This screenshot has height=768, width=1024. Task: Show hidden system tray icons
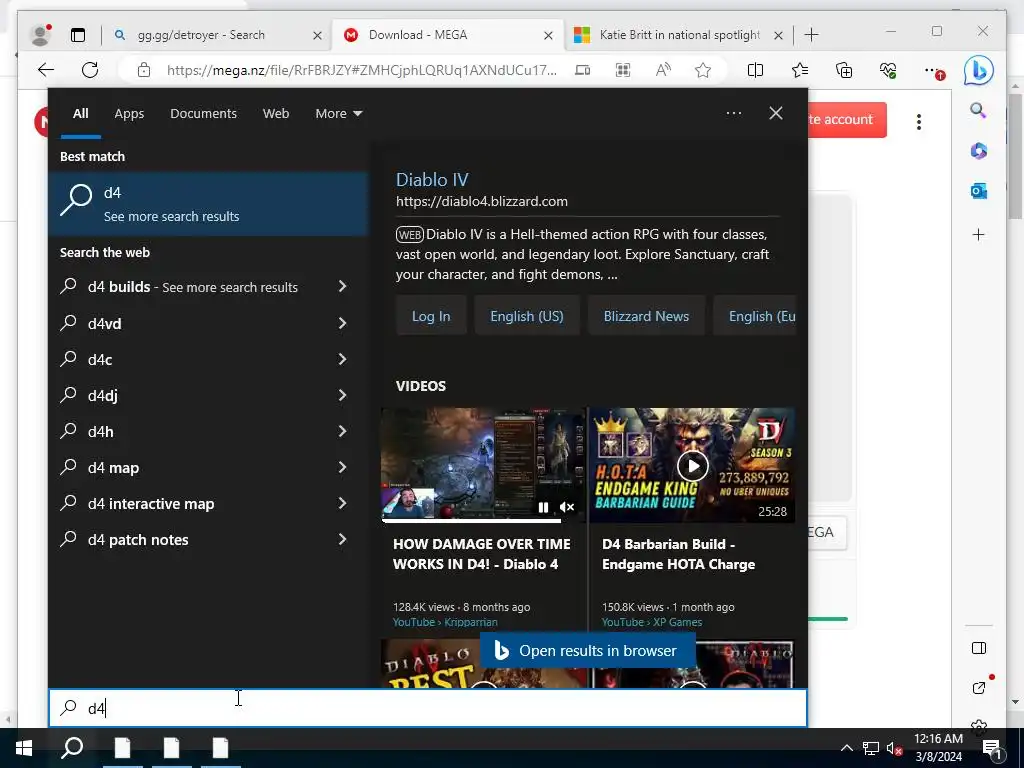tap(846, 748)
